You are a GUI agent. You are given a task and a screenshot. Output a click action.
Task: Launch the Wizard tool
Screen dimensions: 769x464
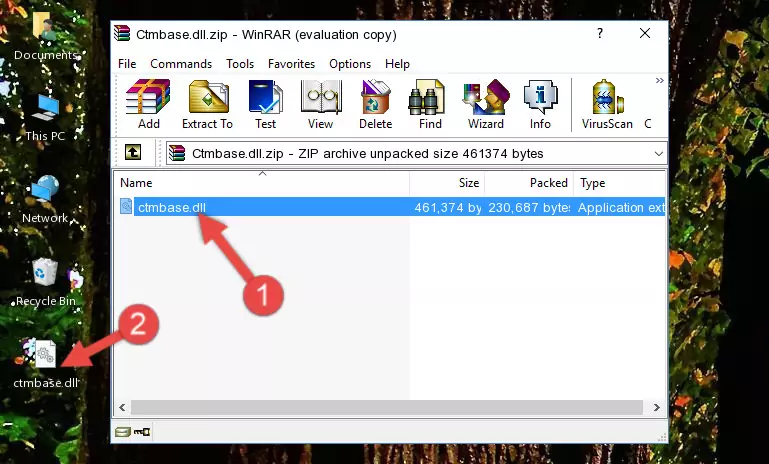click(486, 104)
